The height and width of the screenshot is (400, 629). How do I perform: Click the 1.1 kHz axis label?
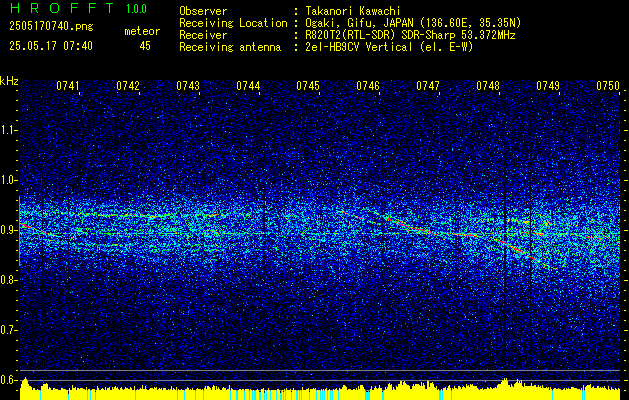point(9,130)
